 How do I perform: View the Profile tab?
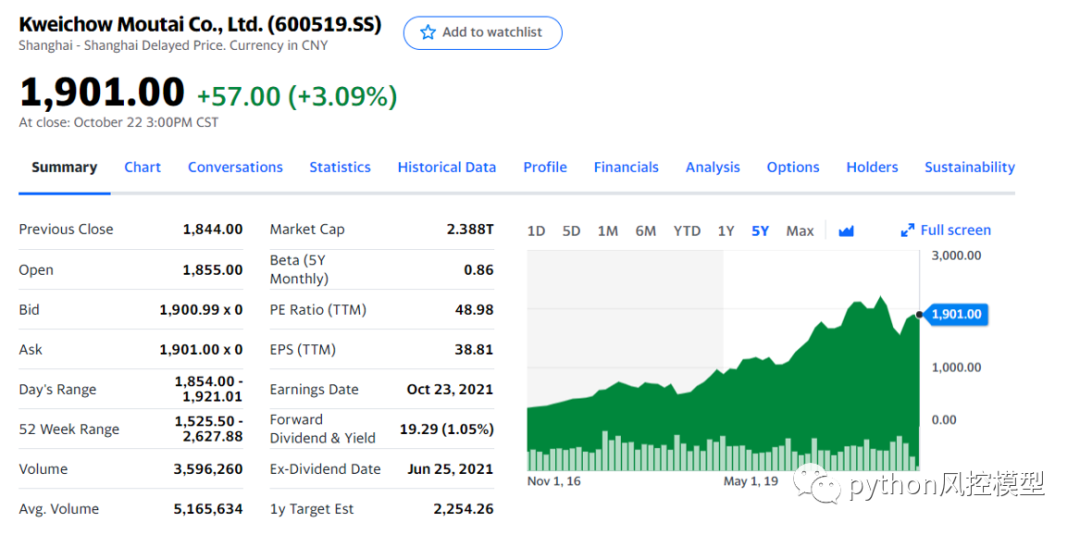point(545,167)
